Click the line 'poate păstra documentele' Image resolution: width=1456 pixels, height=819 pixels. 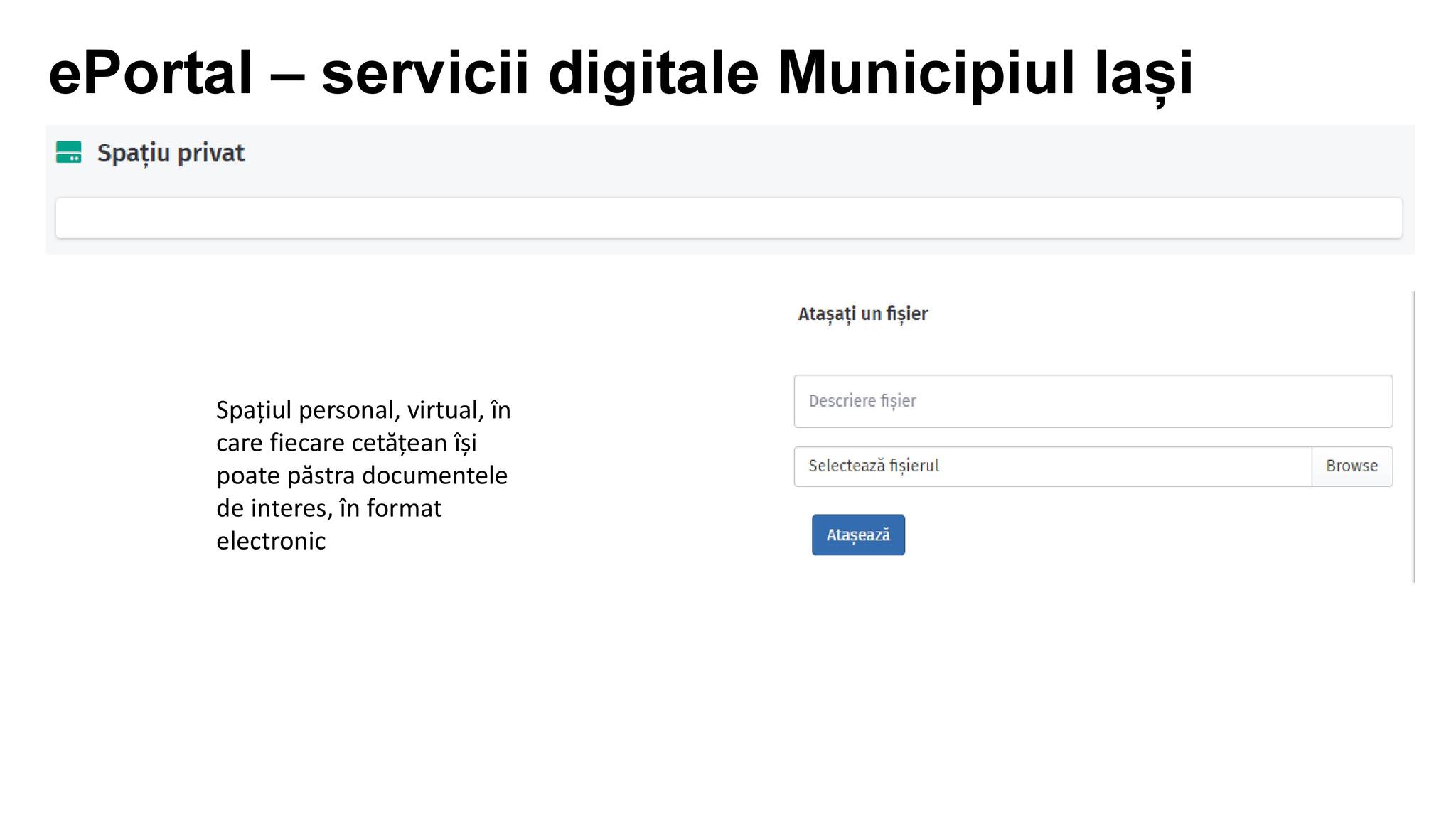(x=362, y=476)
